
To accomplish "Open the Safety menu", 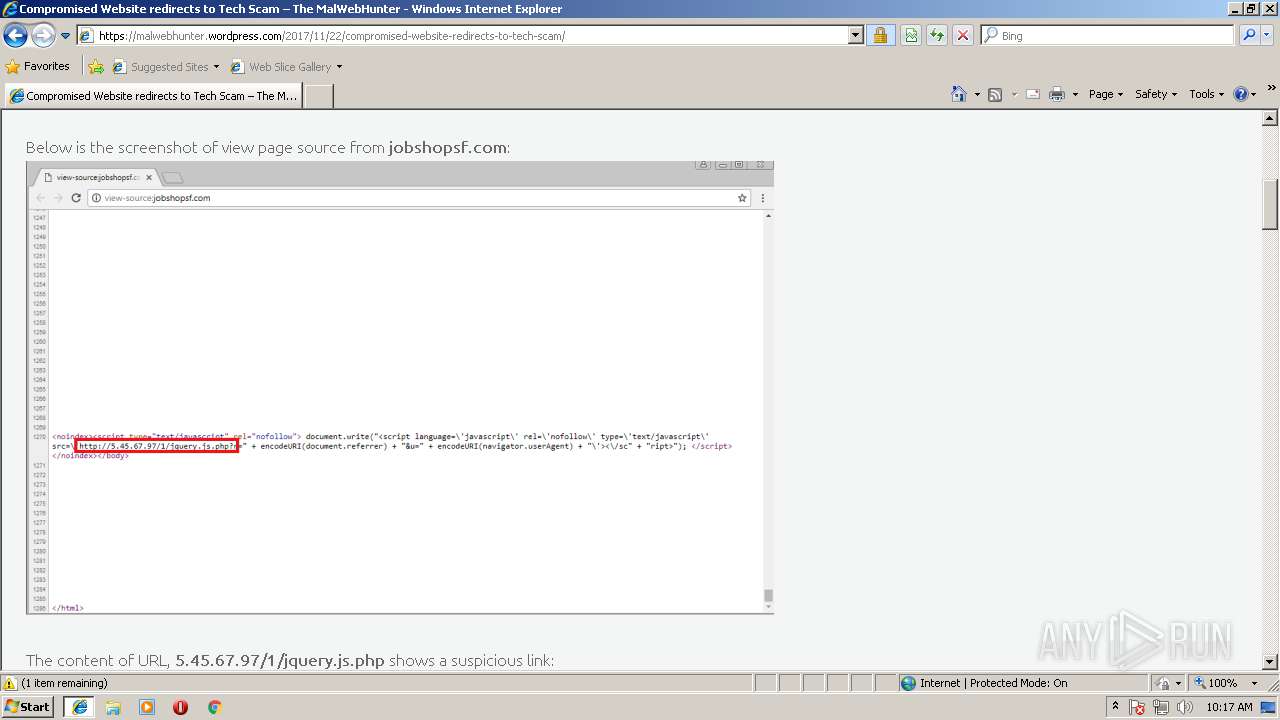I will [x=1156, y=94].
